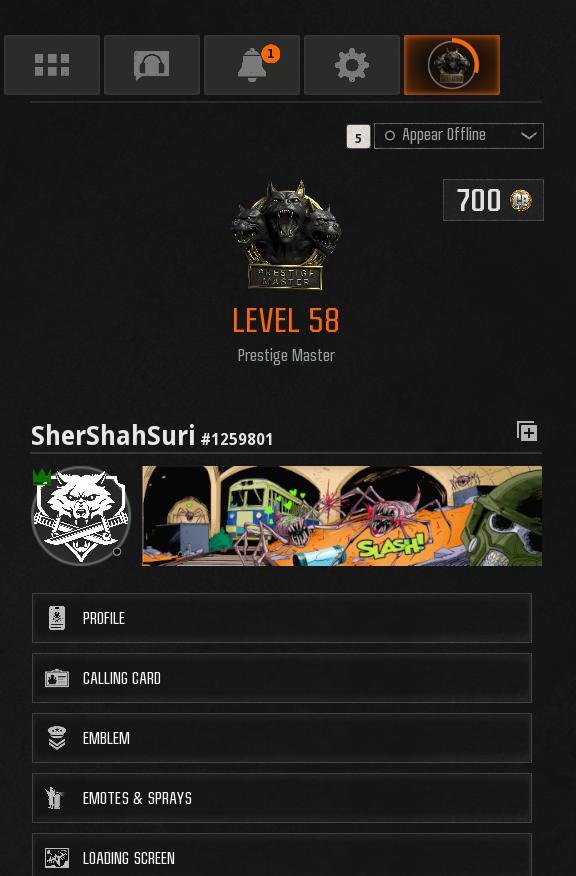Click the Slash spider calling card banner
This screenshot has height=876, width=576.
pos(342,516)
